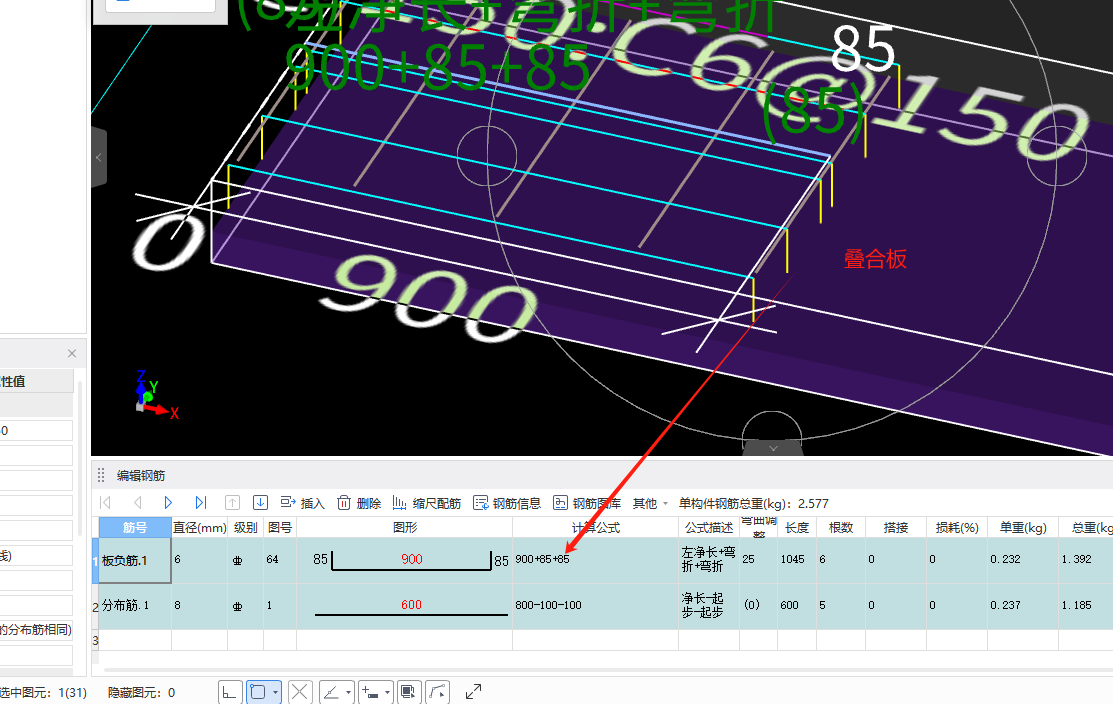Select the 板负筋.1 cell

[x=135, y=561]
